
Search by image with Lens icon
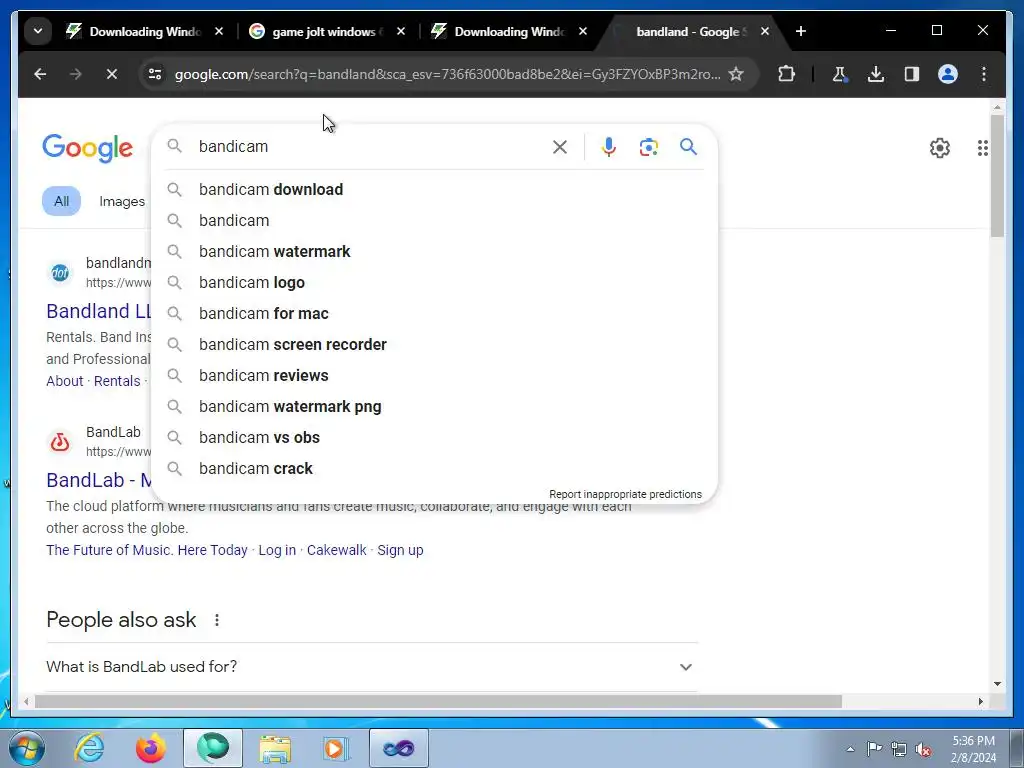coord(648,147)
